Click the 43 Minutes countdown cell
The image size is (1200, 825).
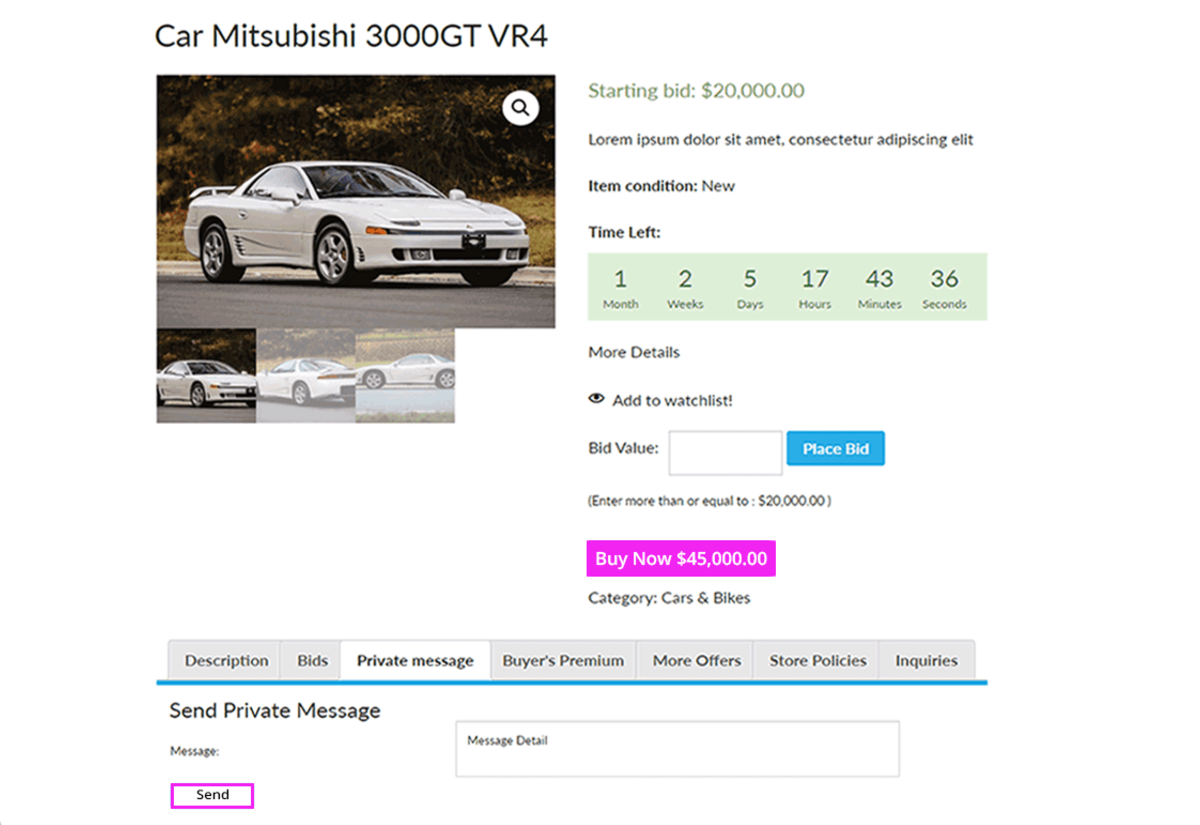pos(880,287)
